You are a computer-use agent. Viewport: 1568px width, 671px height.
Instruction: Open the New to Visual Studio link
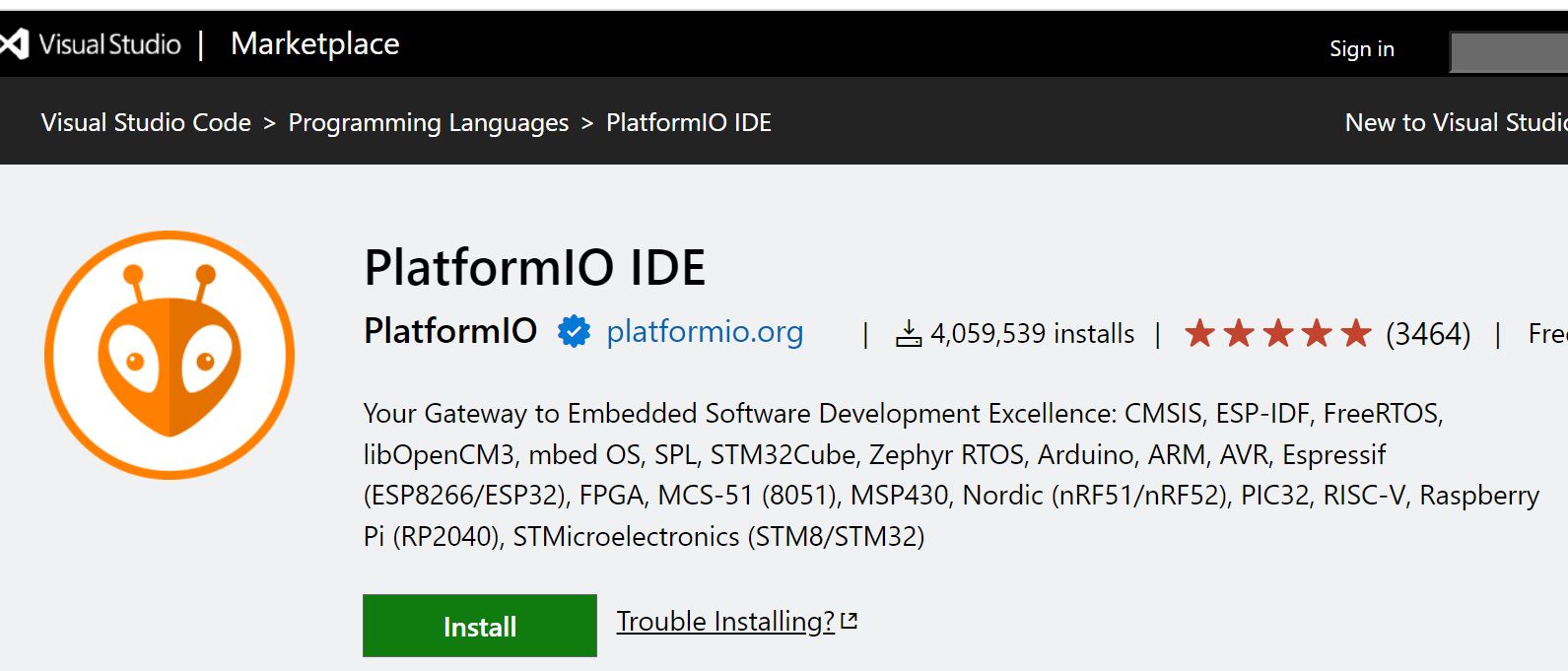point(1457,122)
